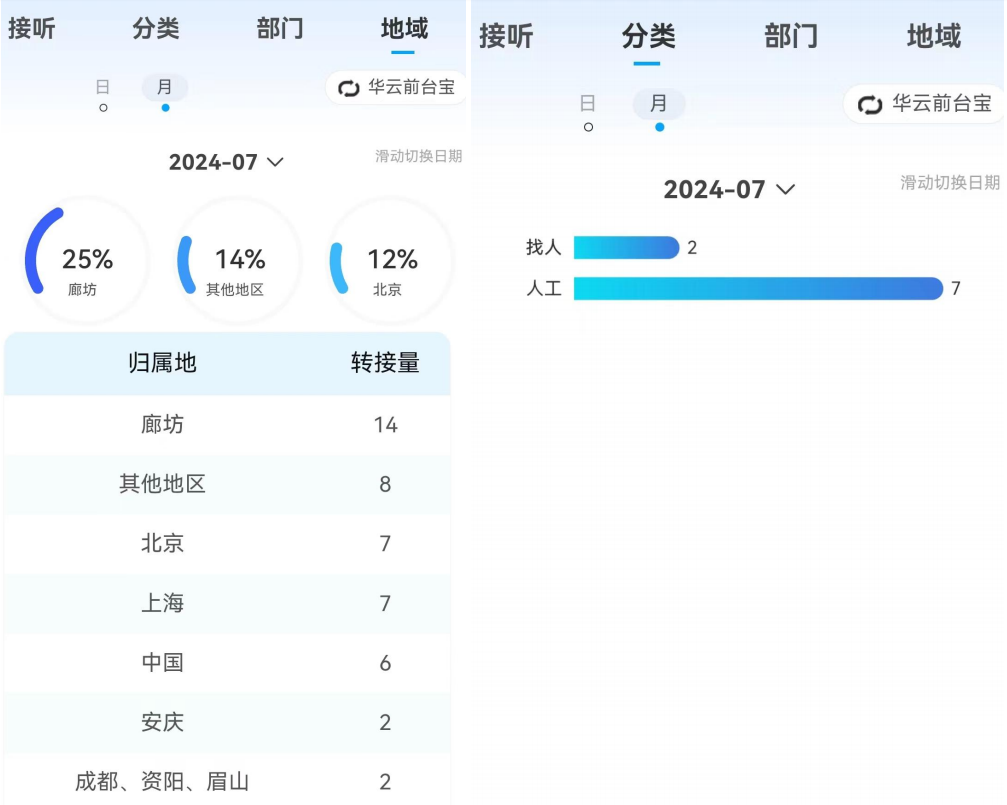Viewport: 1007px width, 805px height.
Task: Select 月 view on the 地域 screen
Action: pos(164,88)
